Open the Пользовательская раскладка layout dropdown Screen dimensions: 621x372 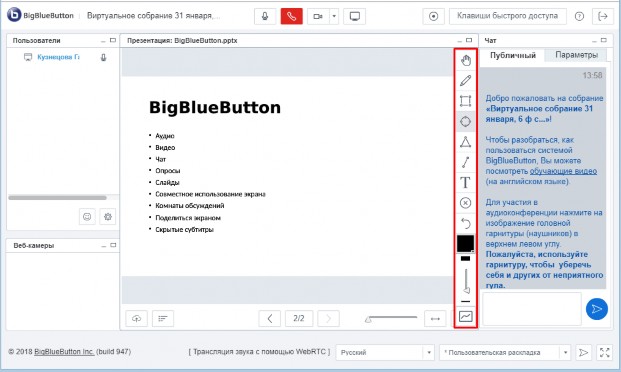pos(505,352)
